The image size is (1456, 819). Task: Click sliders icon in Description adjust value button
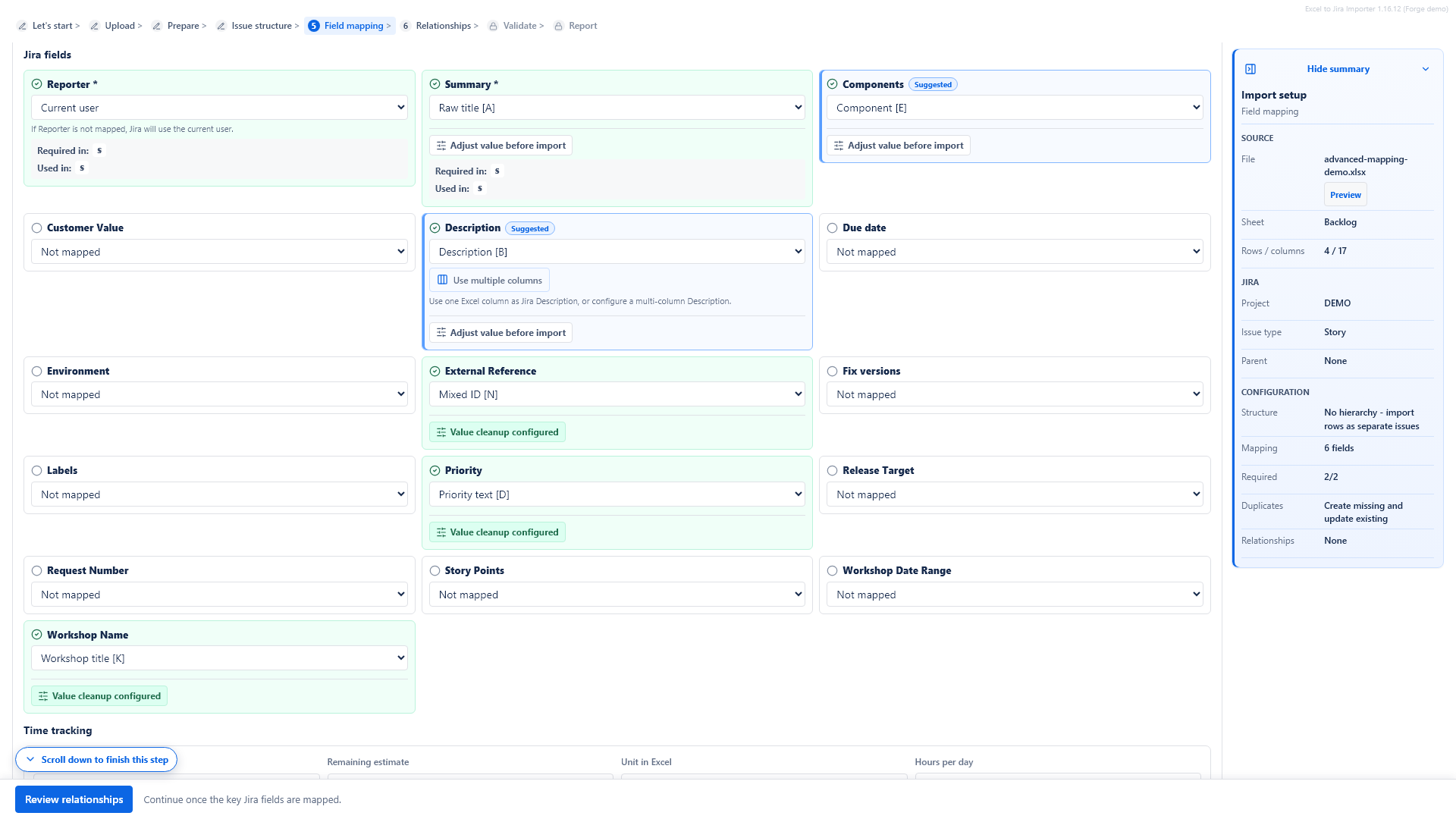coord(441,333)
